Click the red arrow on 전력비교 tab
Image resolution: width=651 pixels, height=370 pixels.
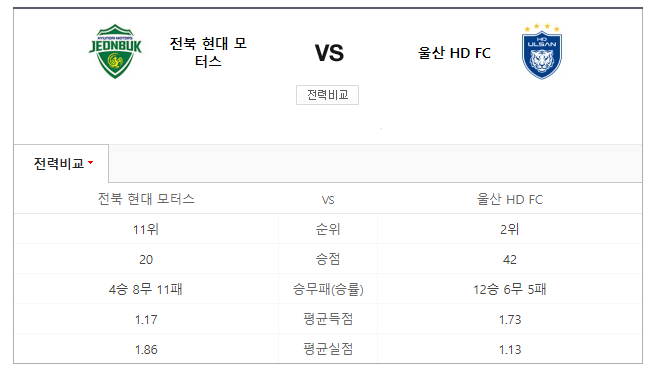click(x=91, y=162)
